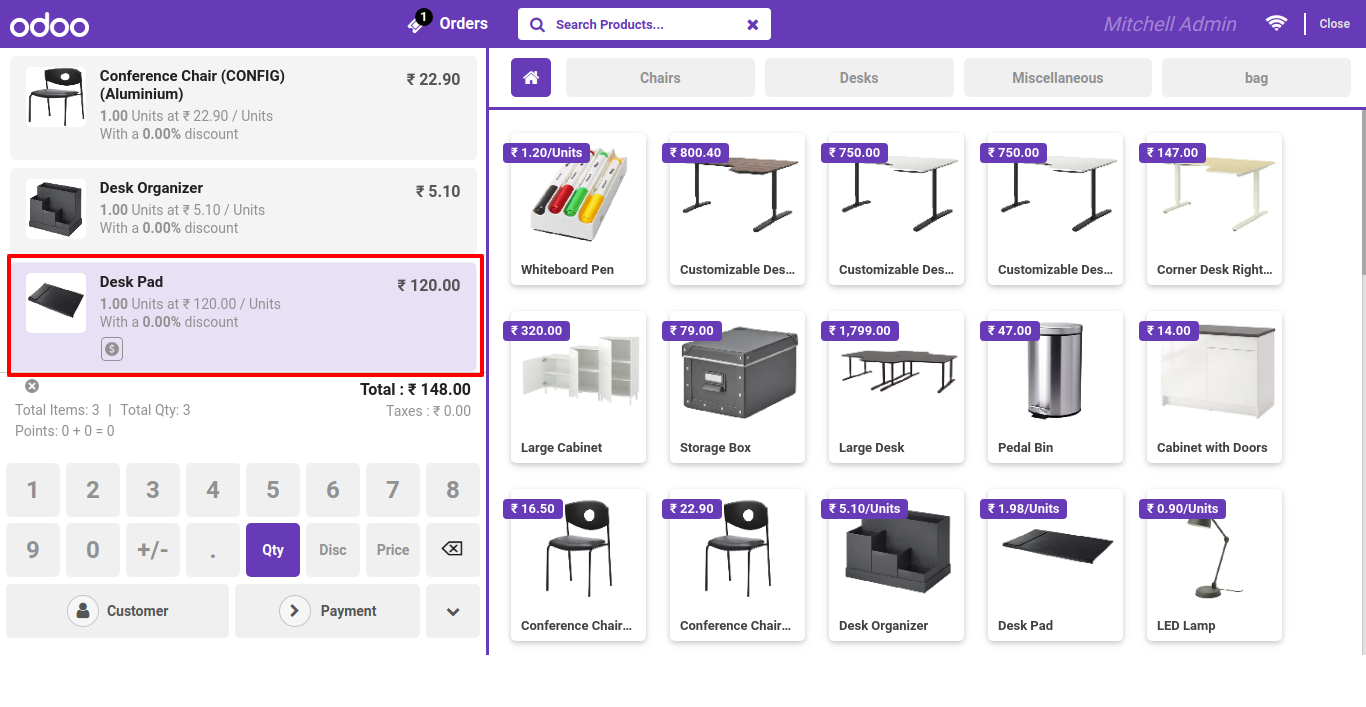Viewport: 1366px width, 707px height.
Task: Add Cabinet with Doors product
Action: tap(1214, 387)
